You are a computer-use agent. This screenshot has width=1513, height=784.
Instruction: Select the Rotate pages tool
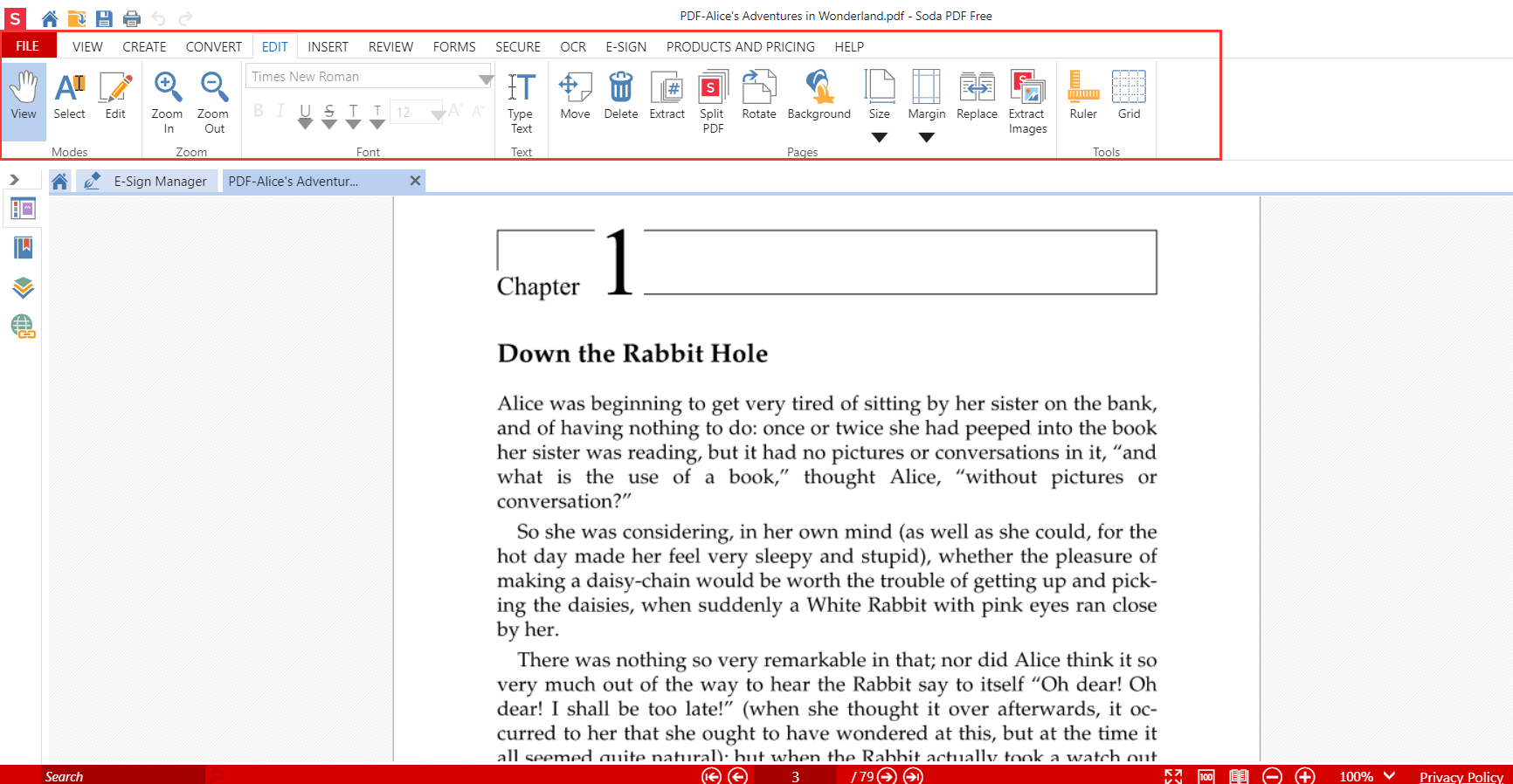pyautogui.click(x=758, y=96)
